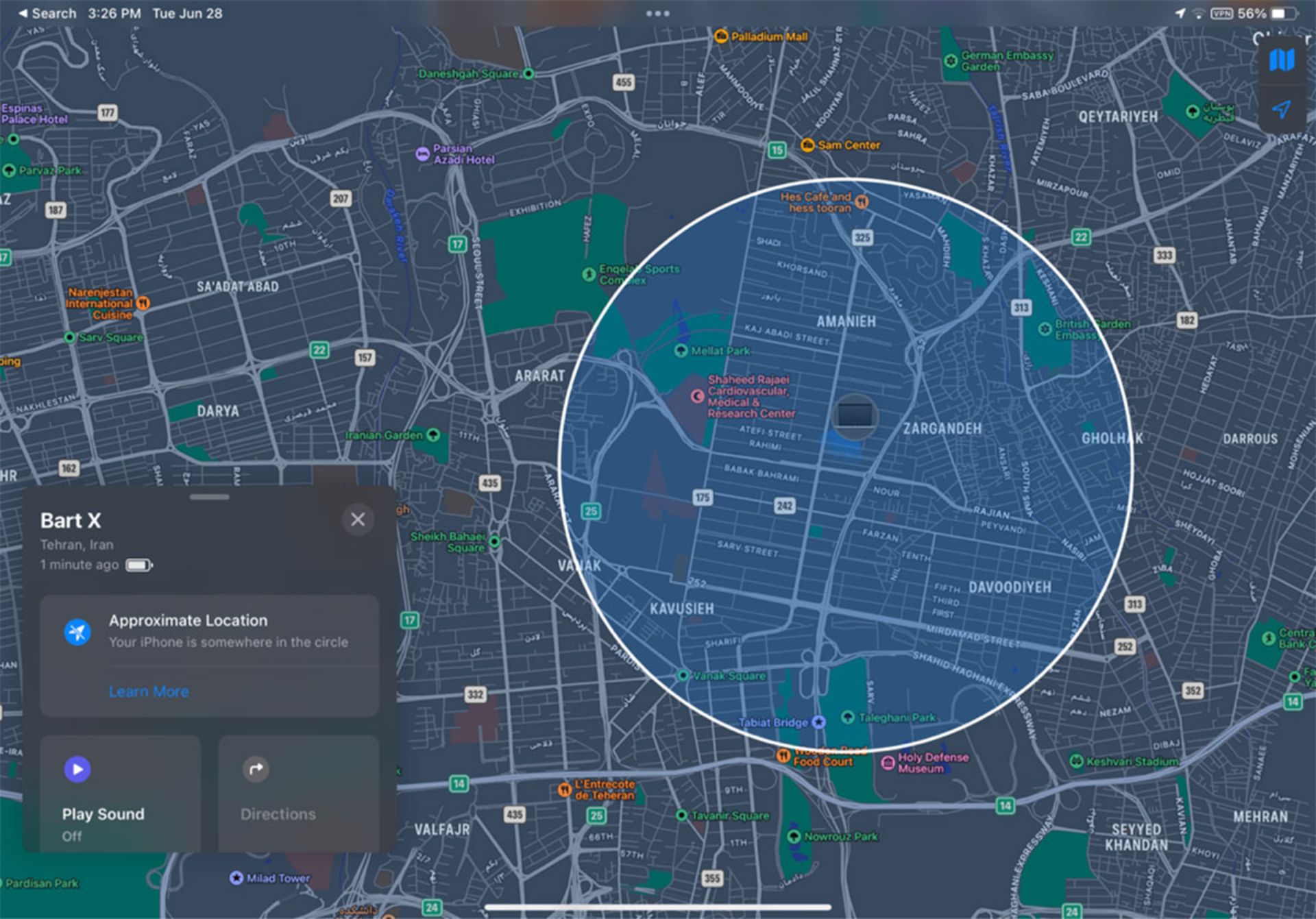Tap the Parsian Azadi Hotel pin

(x=423, y=154)
